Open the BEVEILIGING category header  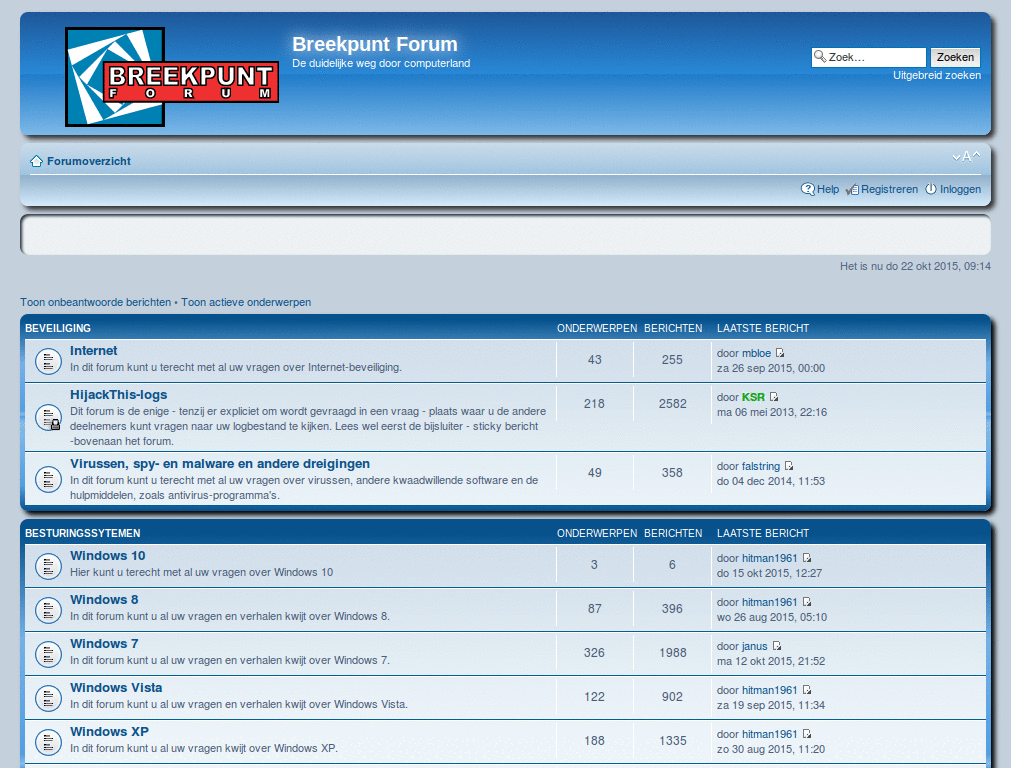(x=58, y=328)
